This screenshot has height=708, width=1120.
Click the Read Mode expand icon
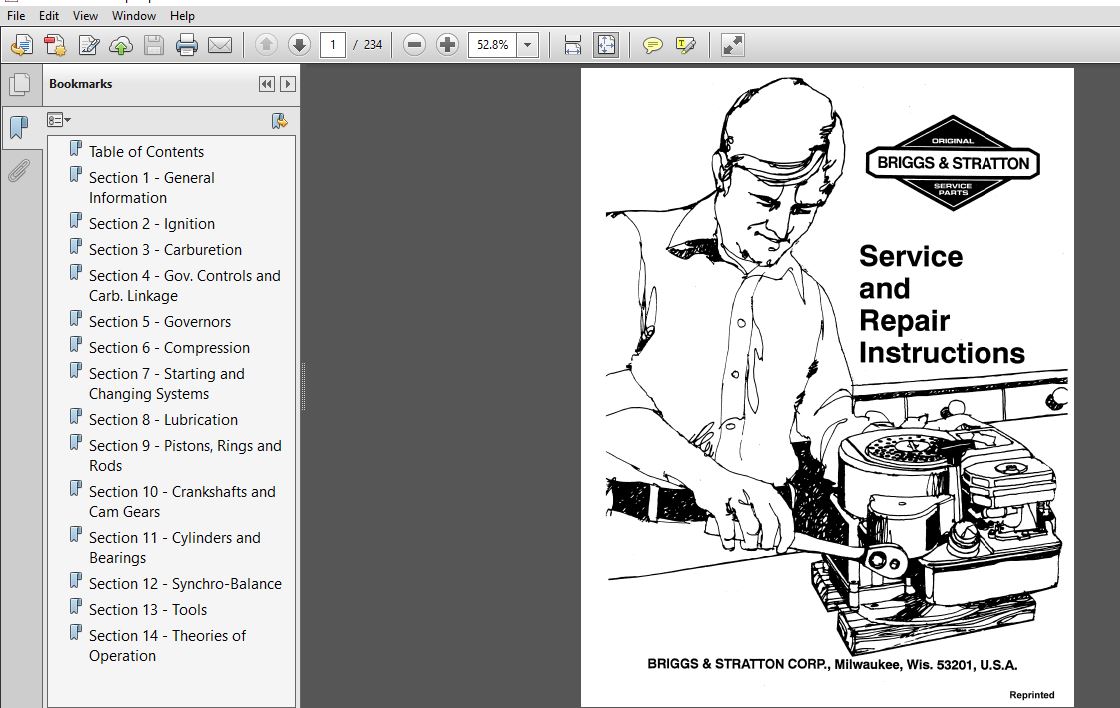coord(732,45)
